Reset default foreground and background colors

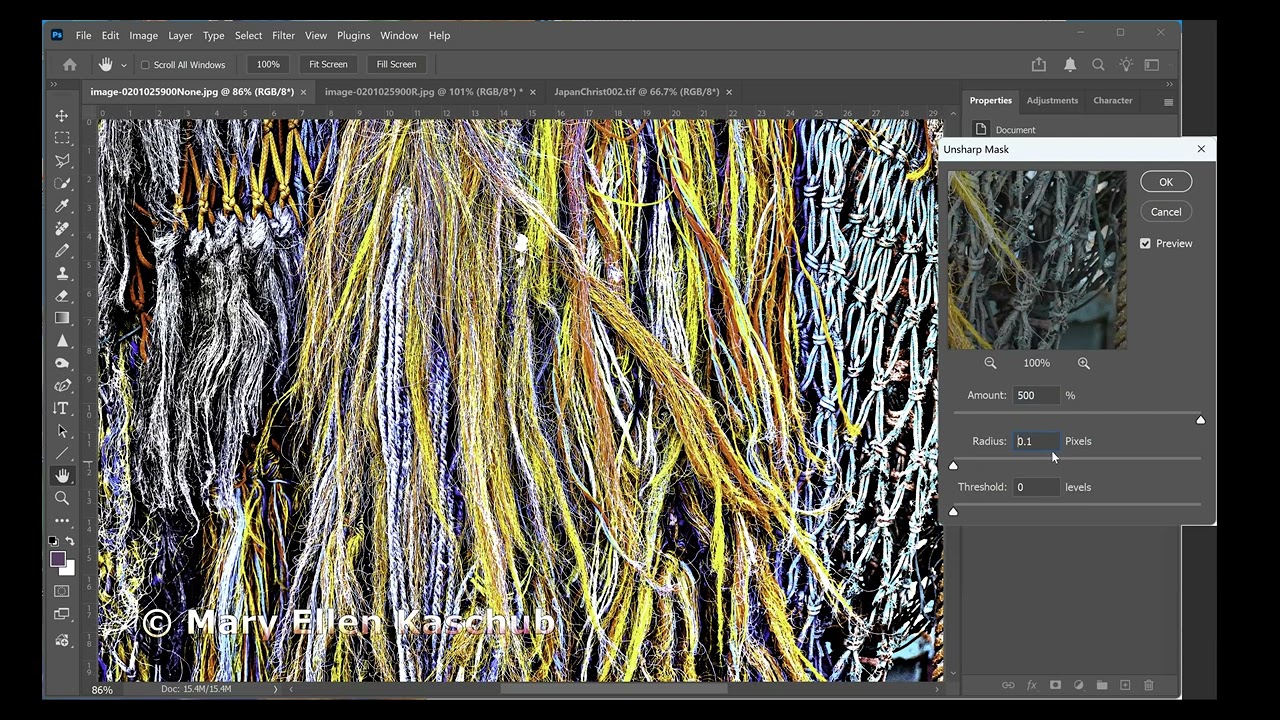[54, 541]
